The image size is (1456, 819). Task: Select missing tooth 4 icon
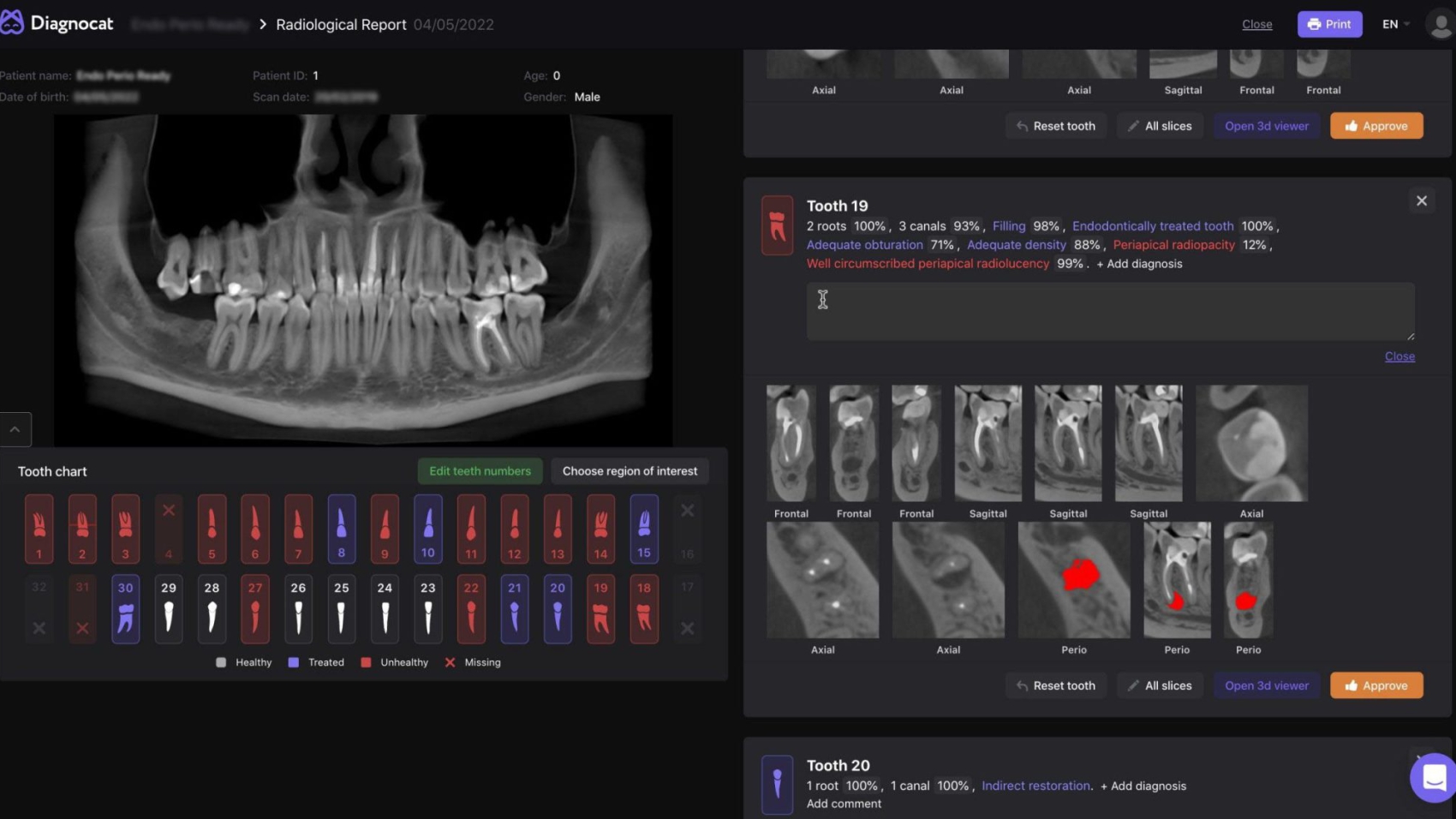(x=169, y=529)
